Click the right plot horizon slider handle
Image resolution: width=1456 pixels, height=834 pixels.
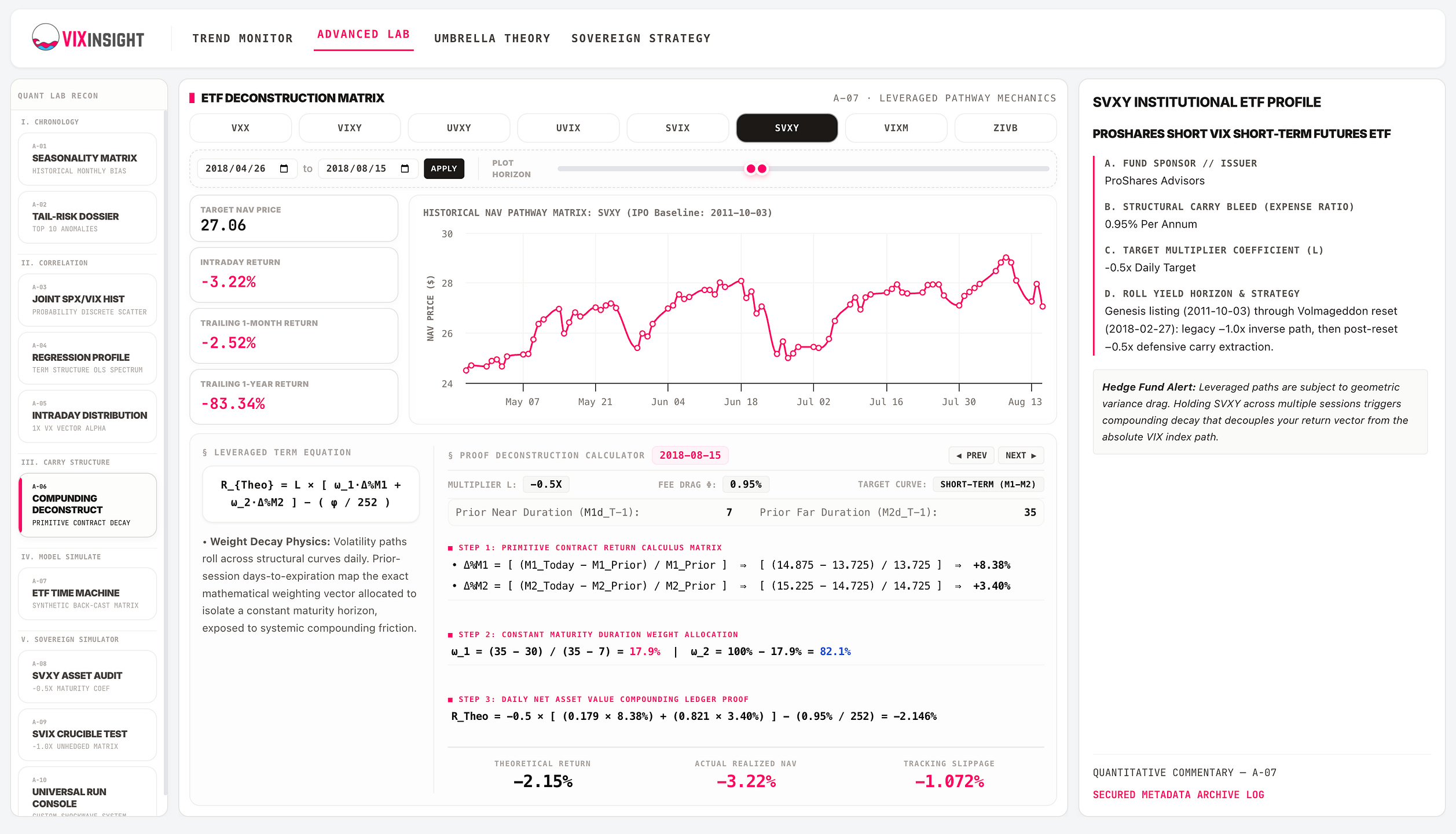click(762, 169)
